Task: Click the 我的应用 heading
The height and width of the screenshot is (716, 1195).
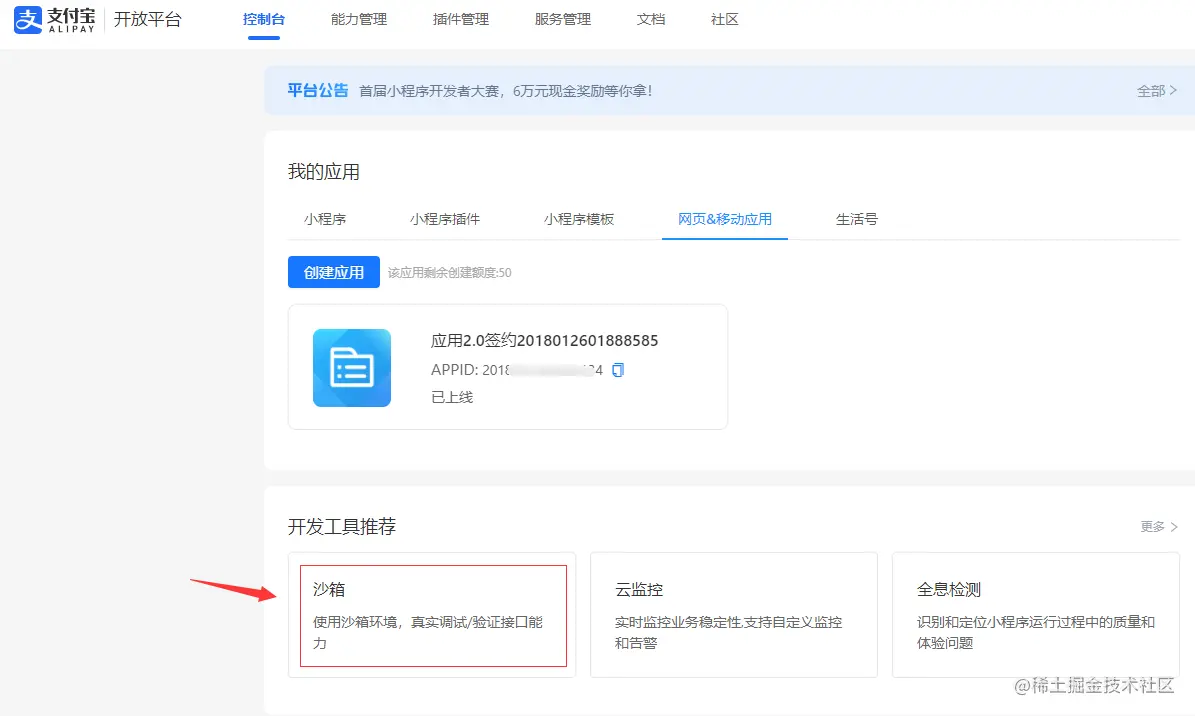Action: click(324, 172)
